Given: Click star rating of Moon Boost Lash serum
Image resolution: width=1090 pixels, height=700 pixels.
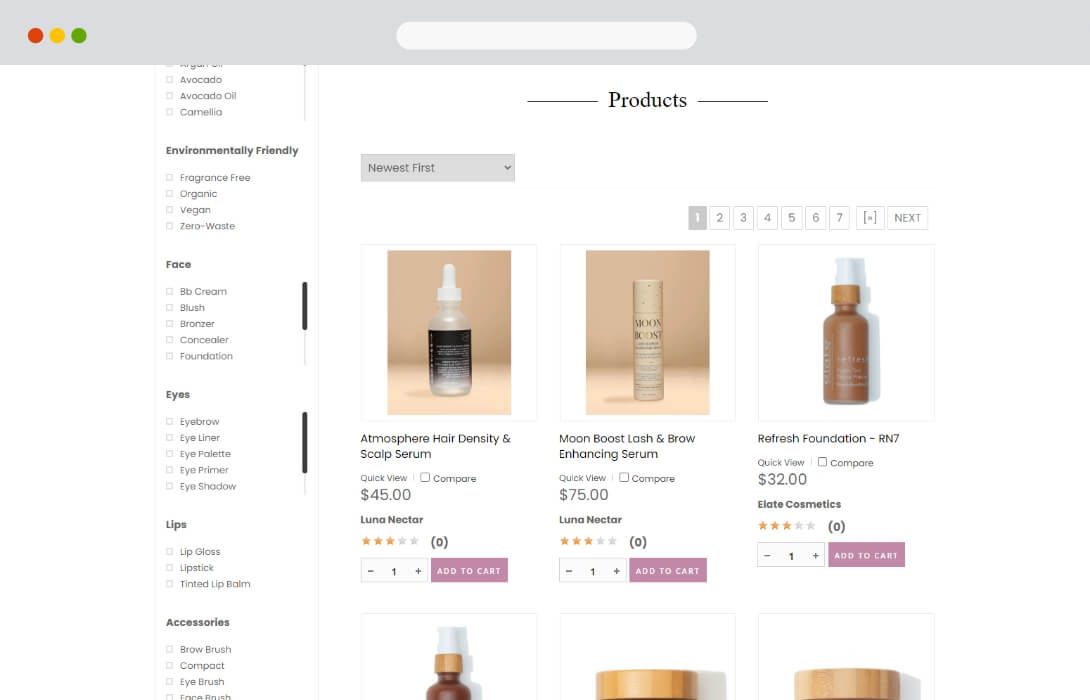Looking at the screenshot, I should tap(588, 541).
